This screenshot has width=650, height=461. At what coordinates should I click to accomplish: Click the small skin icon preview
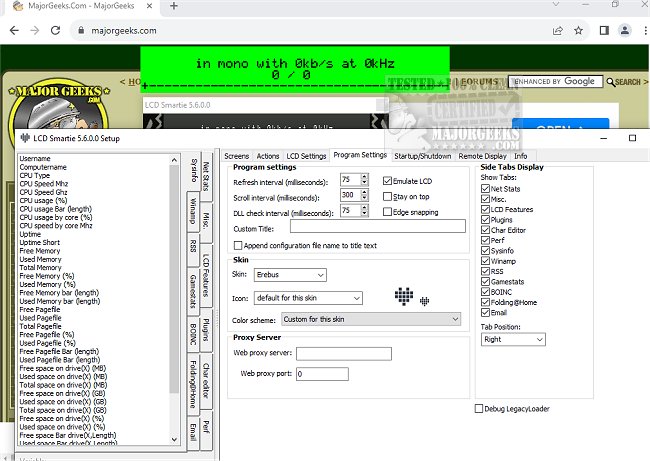coord(424,301)
